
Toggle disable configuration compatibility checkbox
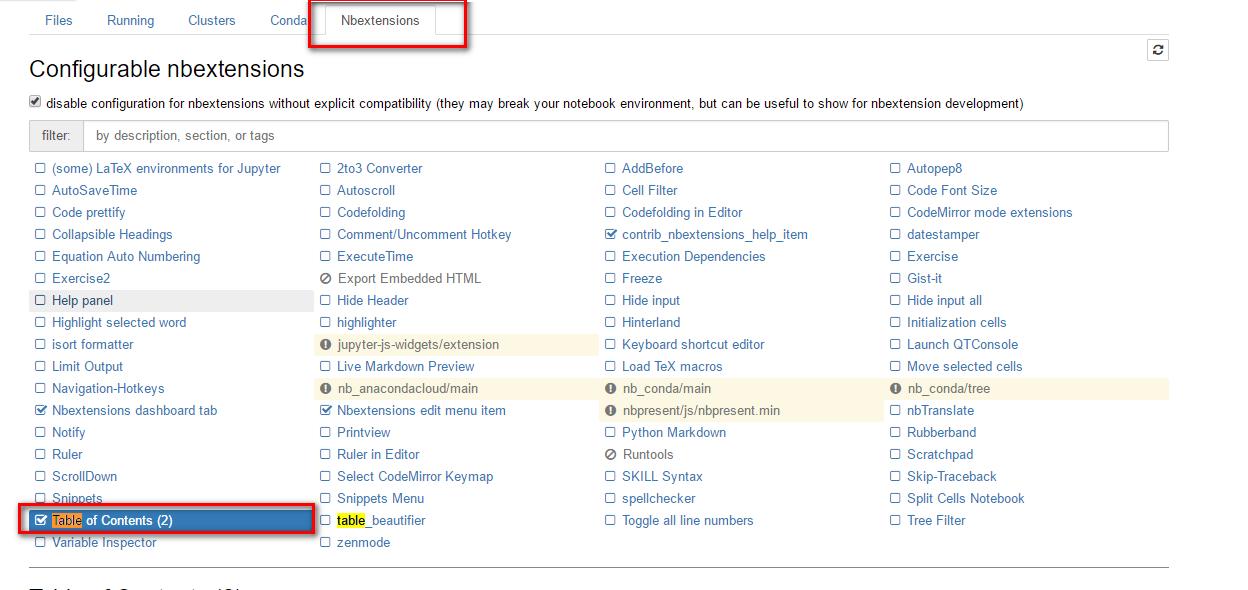pos(35,102)
